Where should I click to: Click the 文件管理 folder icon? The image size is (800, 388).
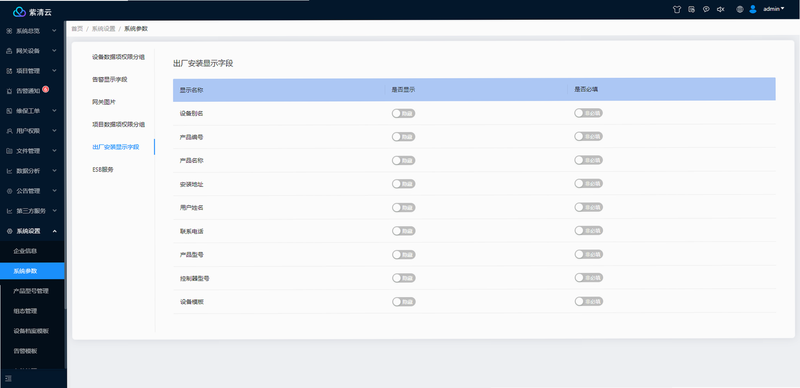[9, 151]
